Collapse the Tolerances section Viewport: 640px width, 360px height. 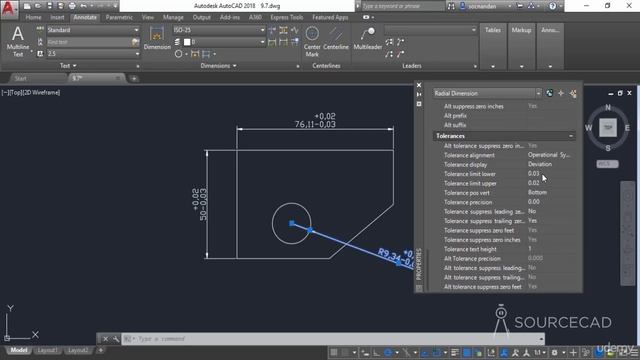tap(571, 136)
